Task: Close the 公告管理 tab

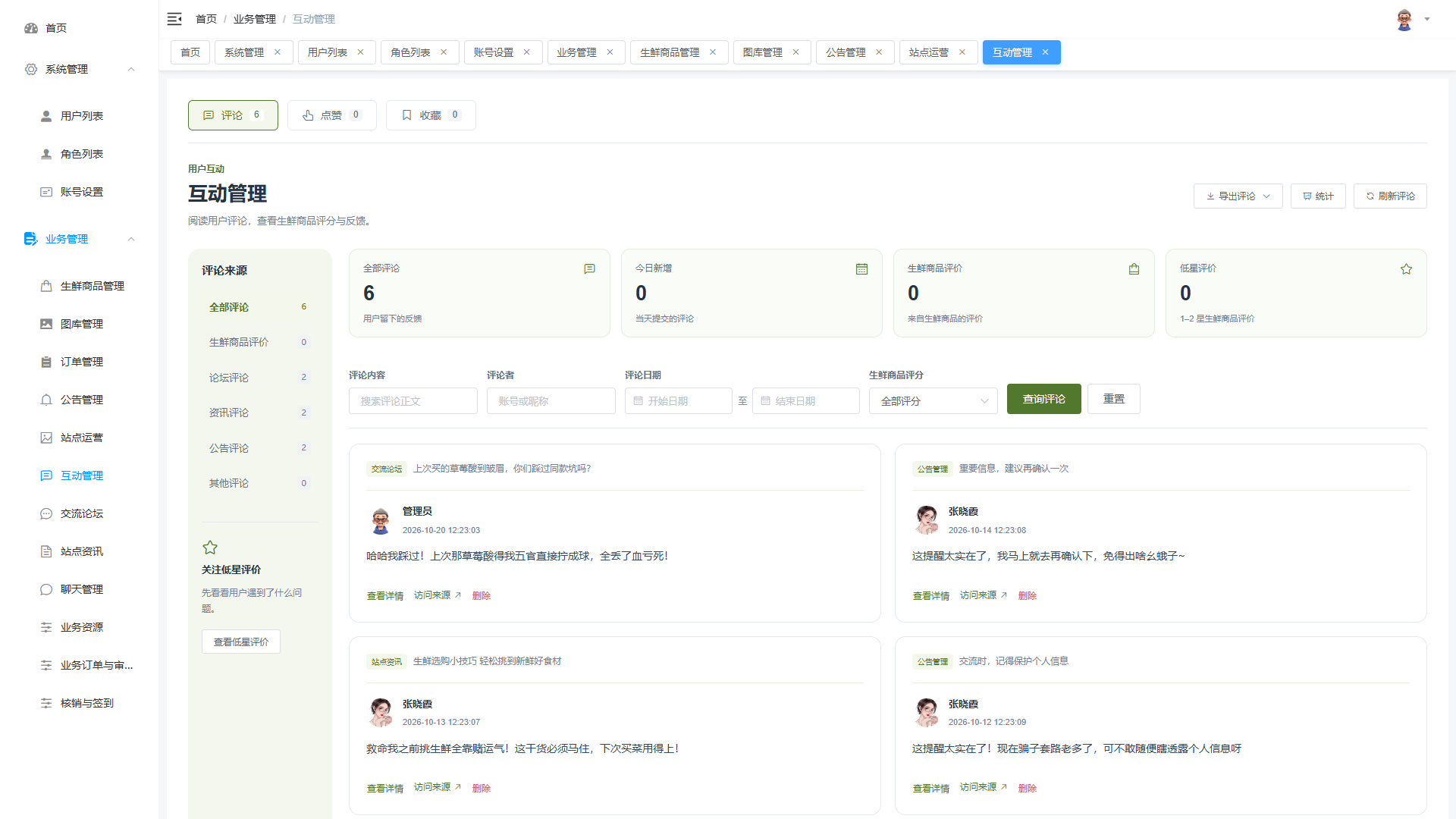Action: coord(879,52)
